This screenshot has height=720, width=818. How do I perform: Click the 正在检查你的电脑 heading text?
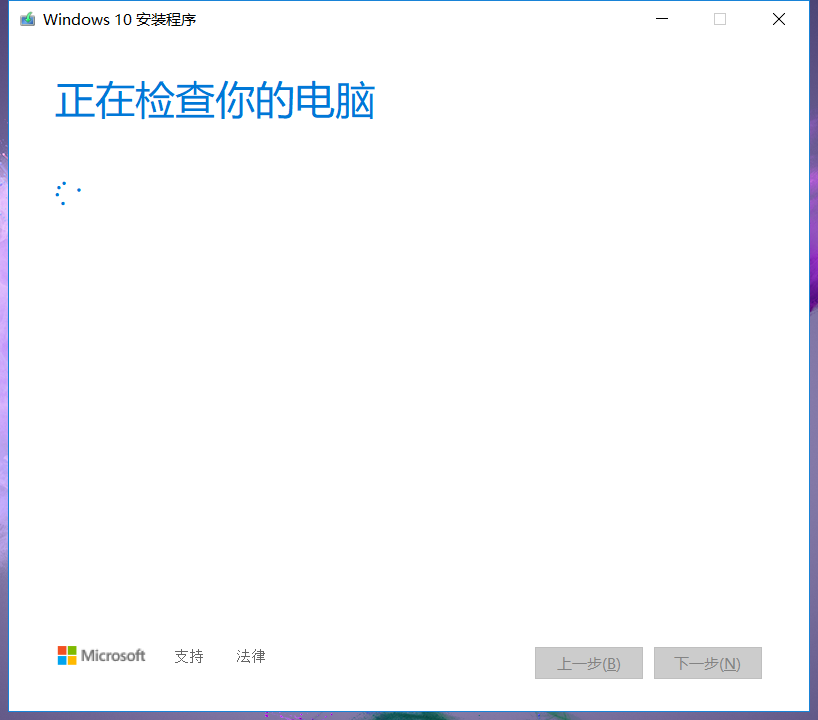pyautogui.click(x=215, y=100)
